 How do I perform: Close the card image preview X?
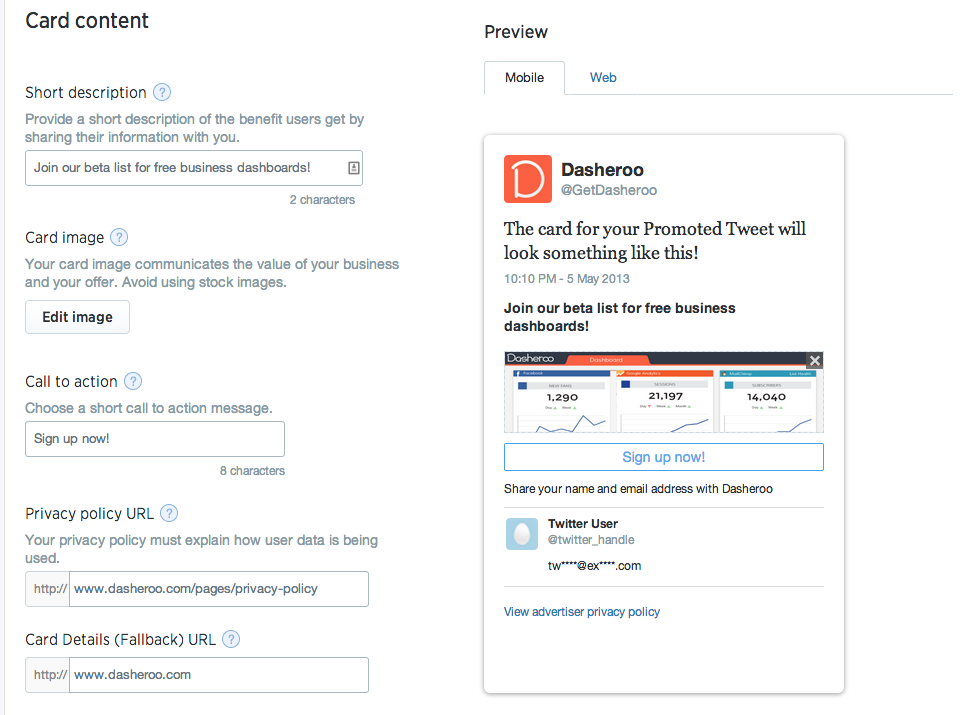tap(815, 360)
